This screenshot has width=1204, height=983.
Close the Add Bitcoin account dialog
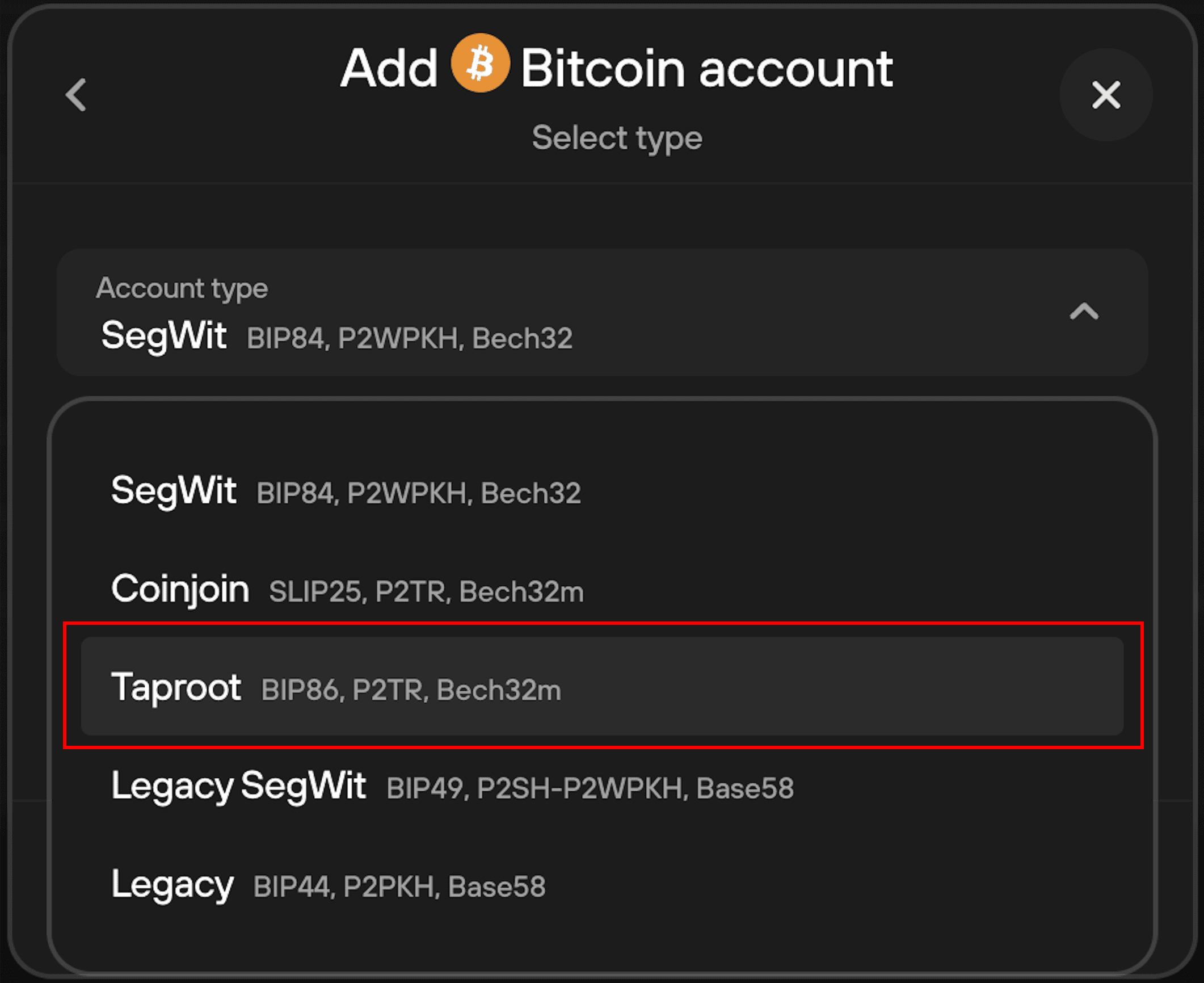[x=1106, y=95]
